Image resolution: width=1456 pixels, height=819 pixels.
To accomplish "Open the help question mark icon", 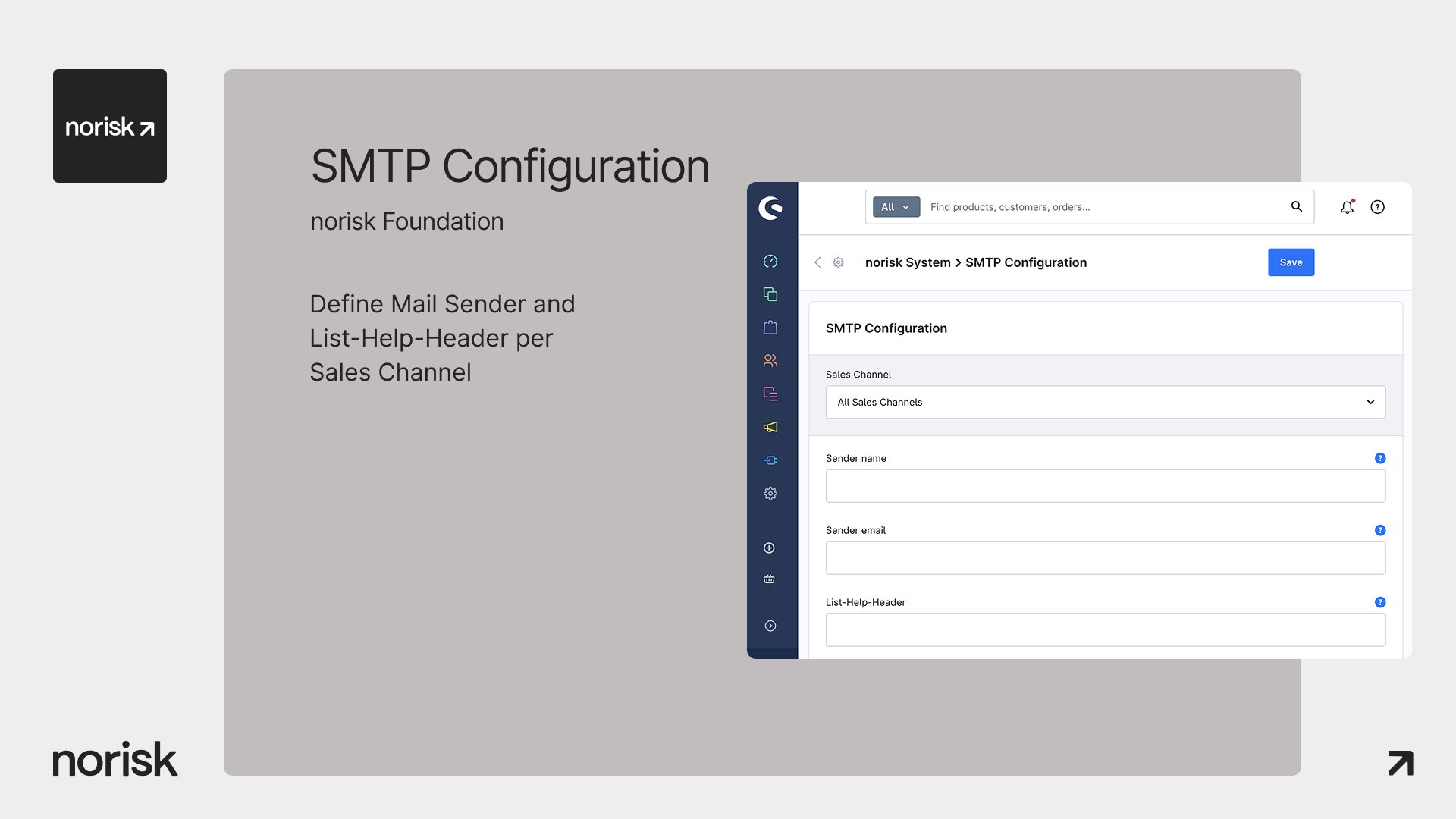I will (1378, 207).
